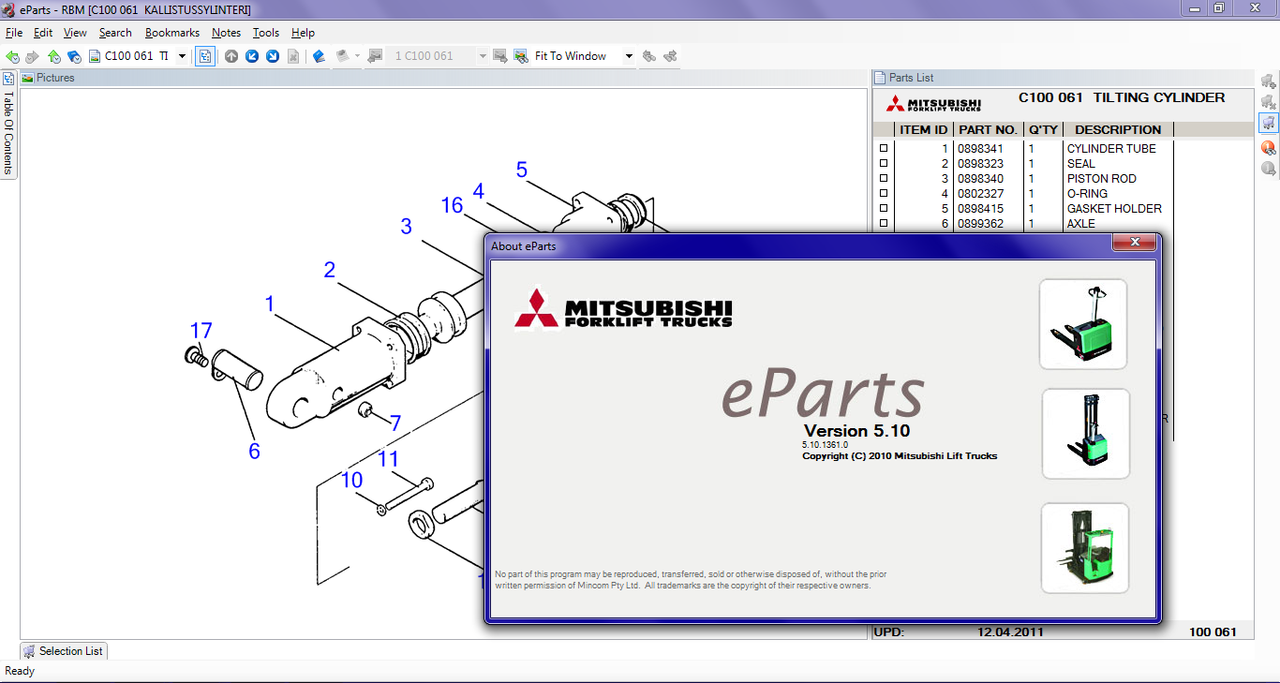The width and height of the screenshot is (1280, 683).
Task: Select callout number 5 in the diagram
Action: [521, 170]
